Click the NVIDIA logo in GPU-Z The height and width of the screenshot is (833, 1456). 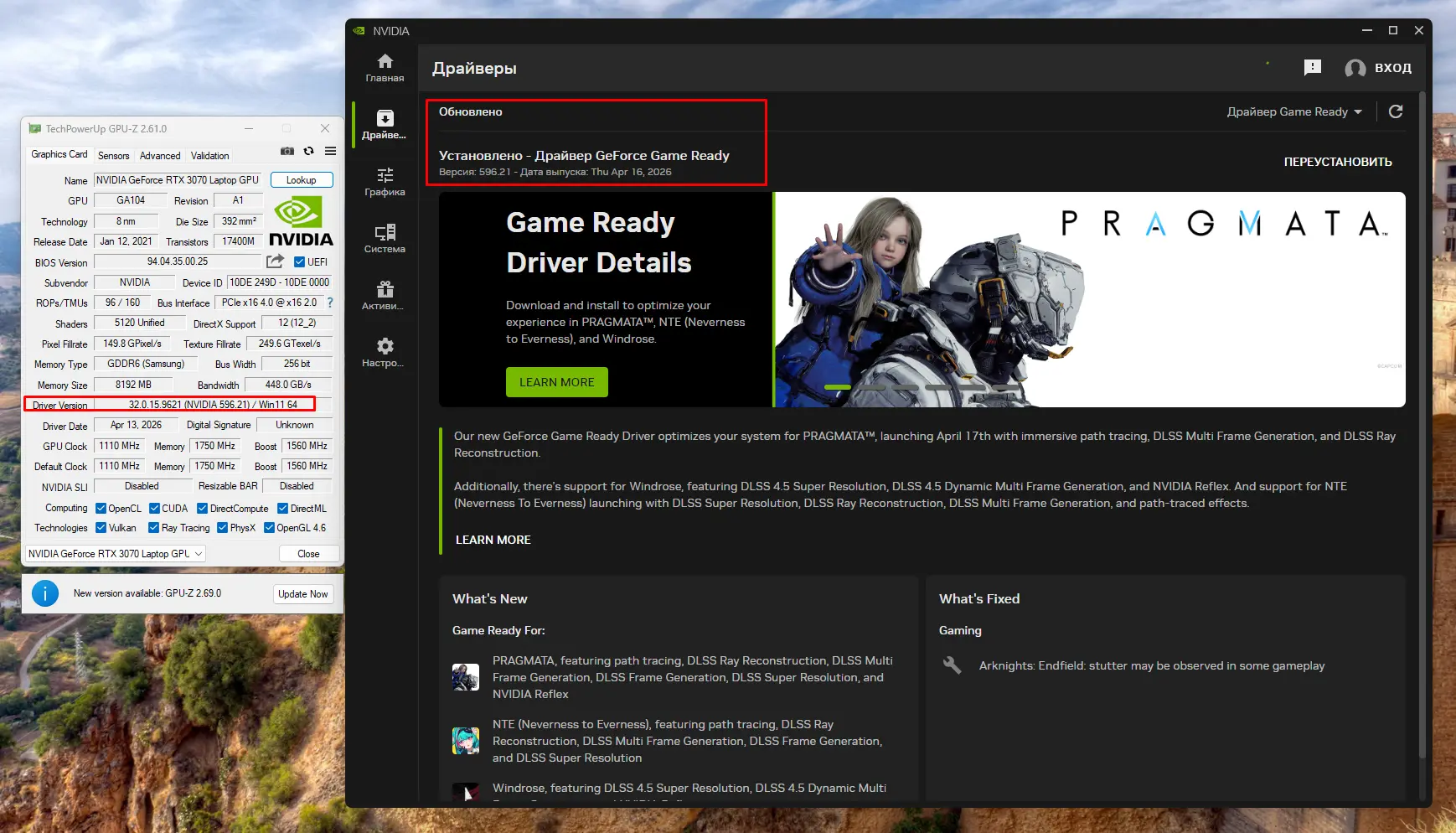pos(301,221)
